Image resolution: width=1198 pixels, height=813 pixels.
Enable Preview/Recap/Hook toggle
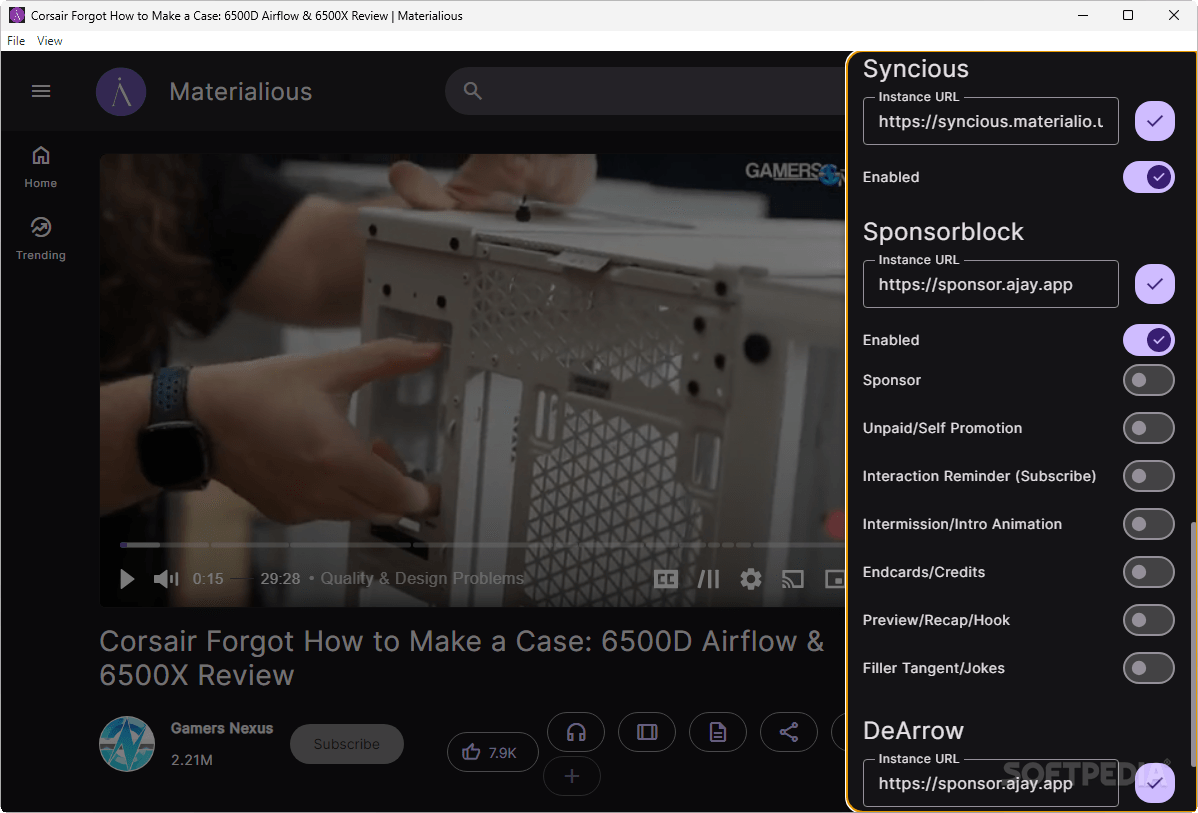1148,620
